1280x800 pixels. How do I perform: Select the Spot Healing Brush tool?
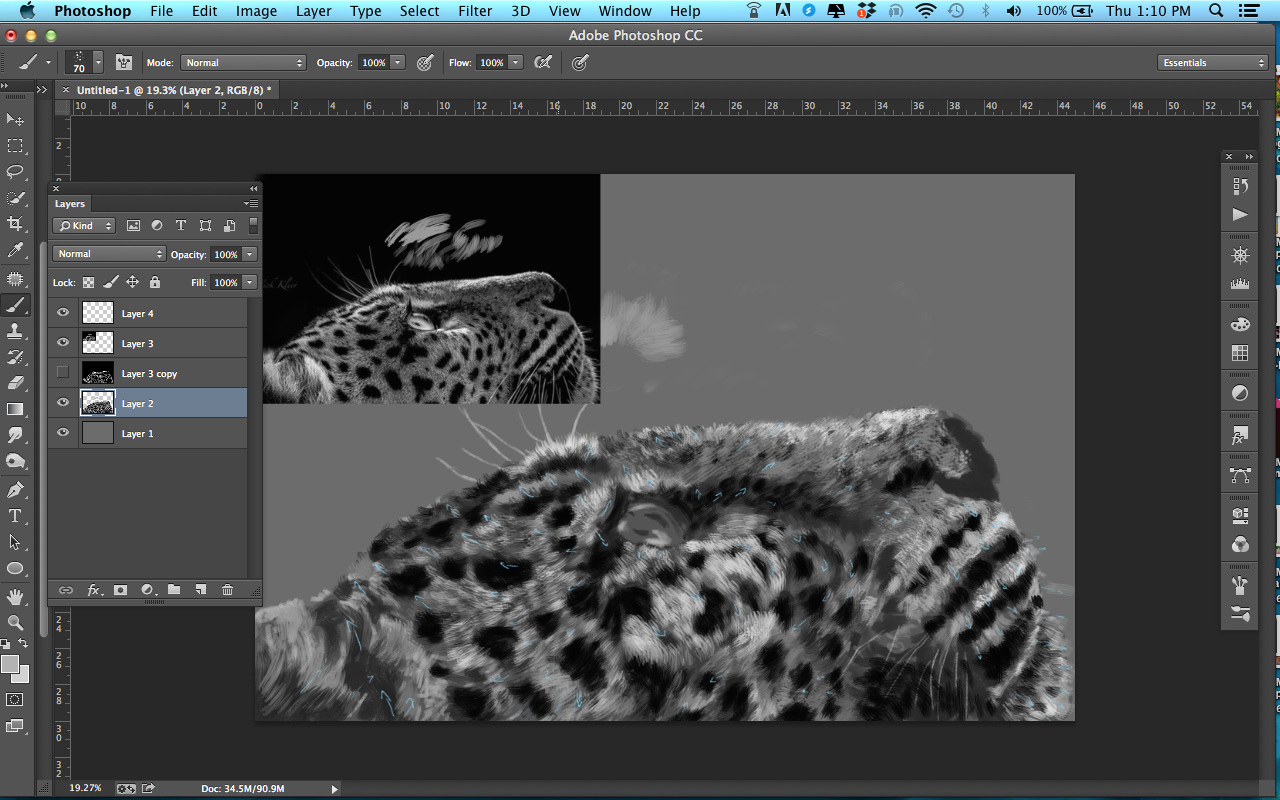tap(15, 279)
